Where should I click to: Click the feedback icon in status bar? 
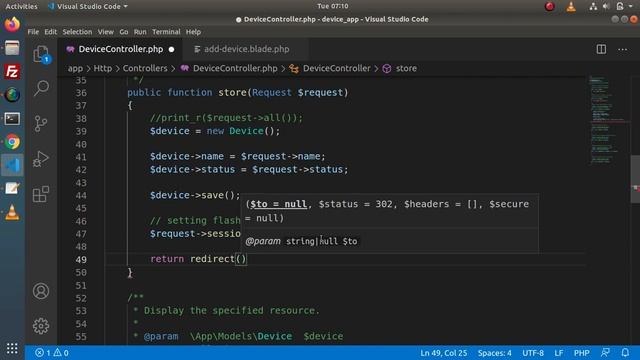pyautogui.click(x=605, y=353)
